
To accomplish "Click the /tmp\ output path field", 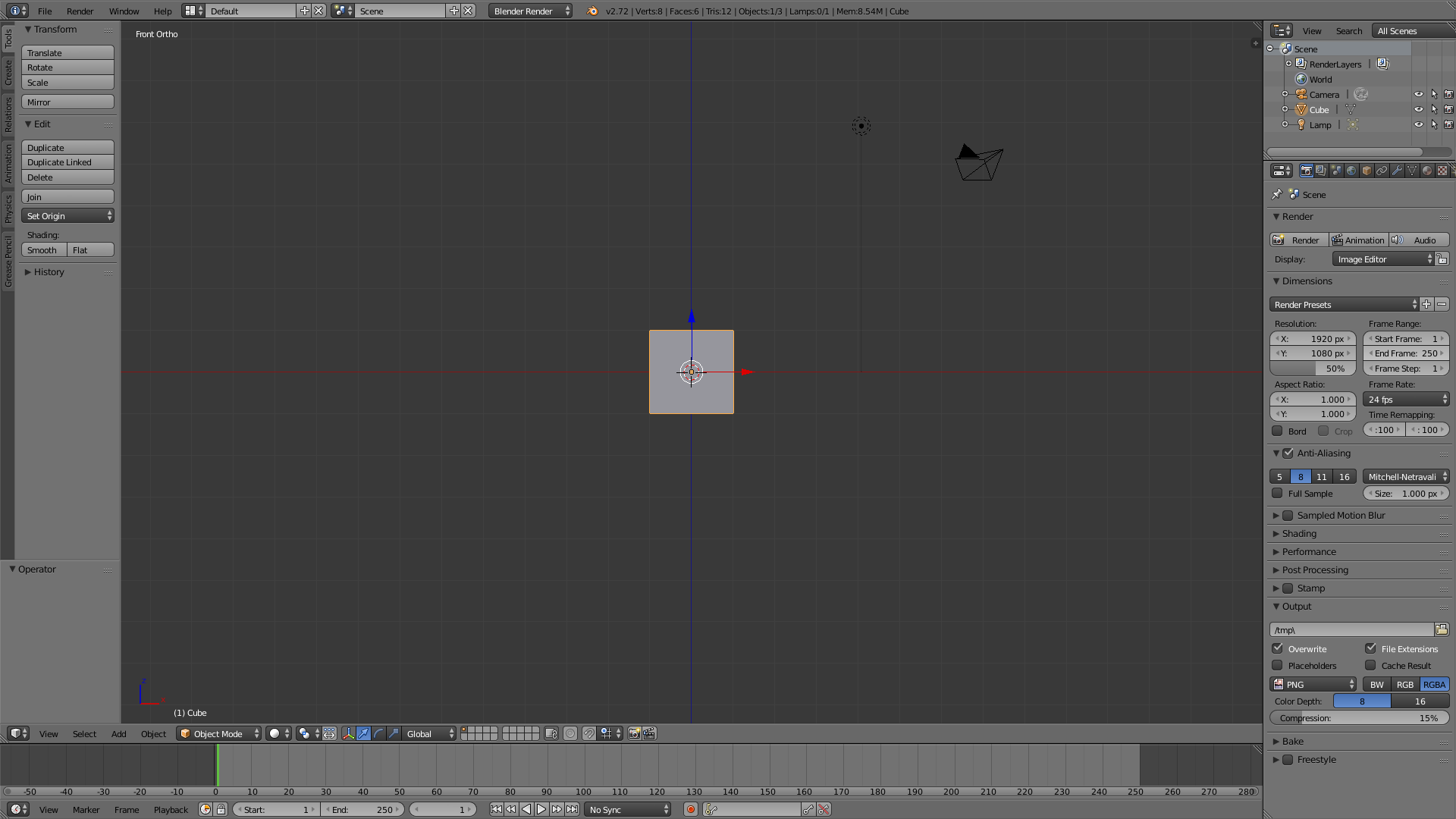I will pyautogui.click(x=1351, y=629).
